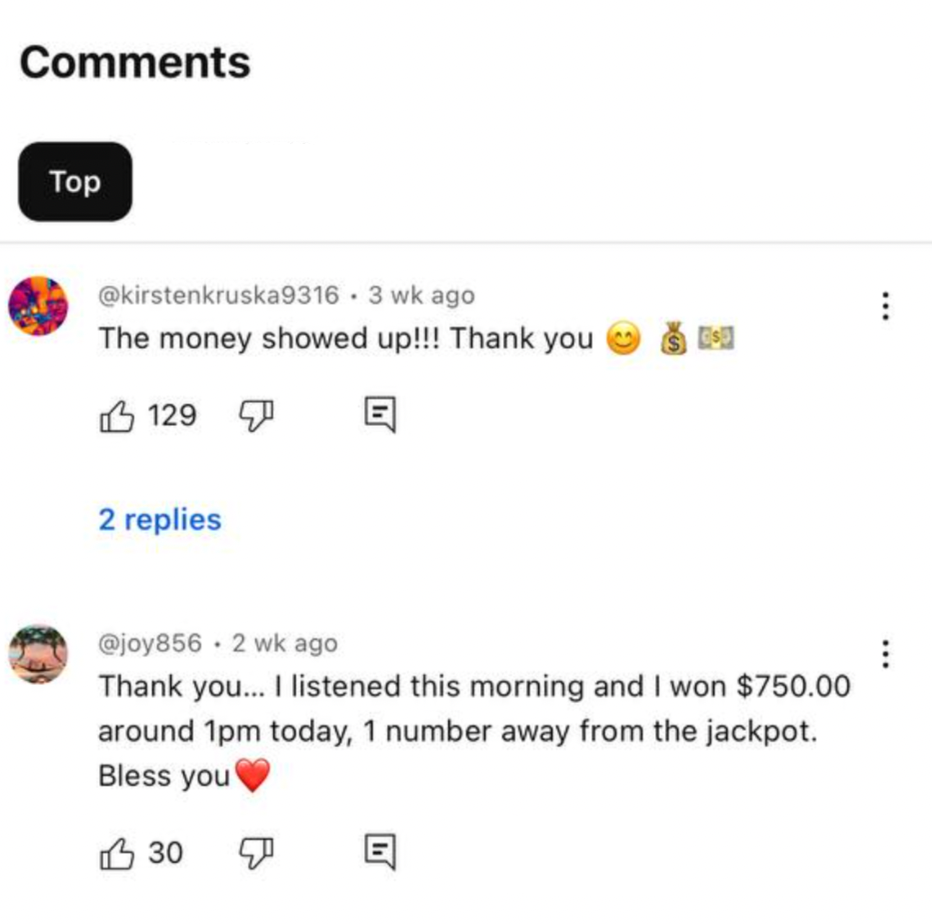Open options menu for joy856 comment
The image size is (932, 924).
pos(884,652)
